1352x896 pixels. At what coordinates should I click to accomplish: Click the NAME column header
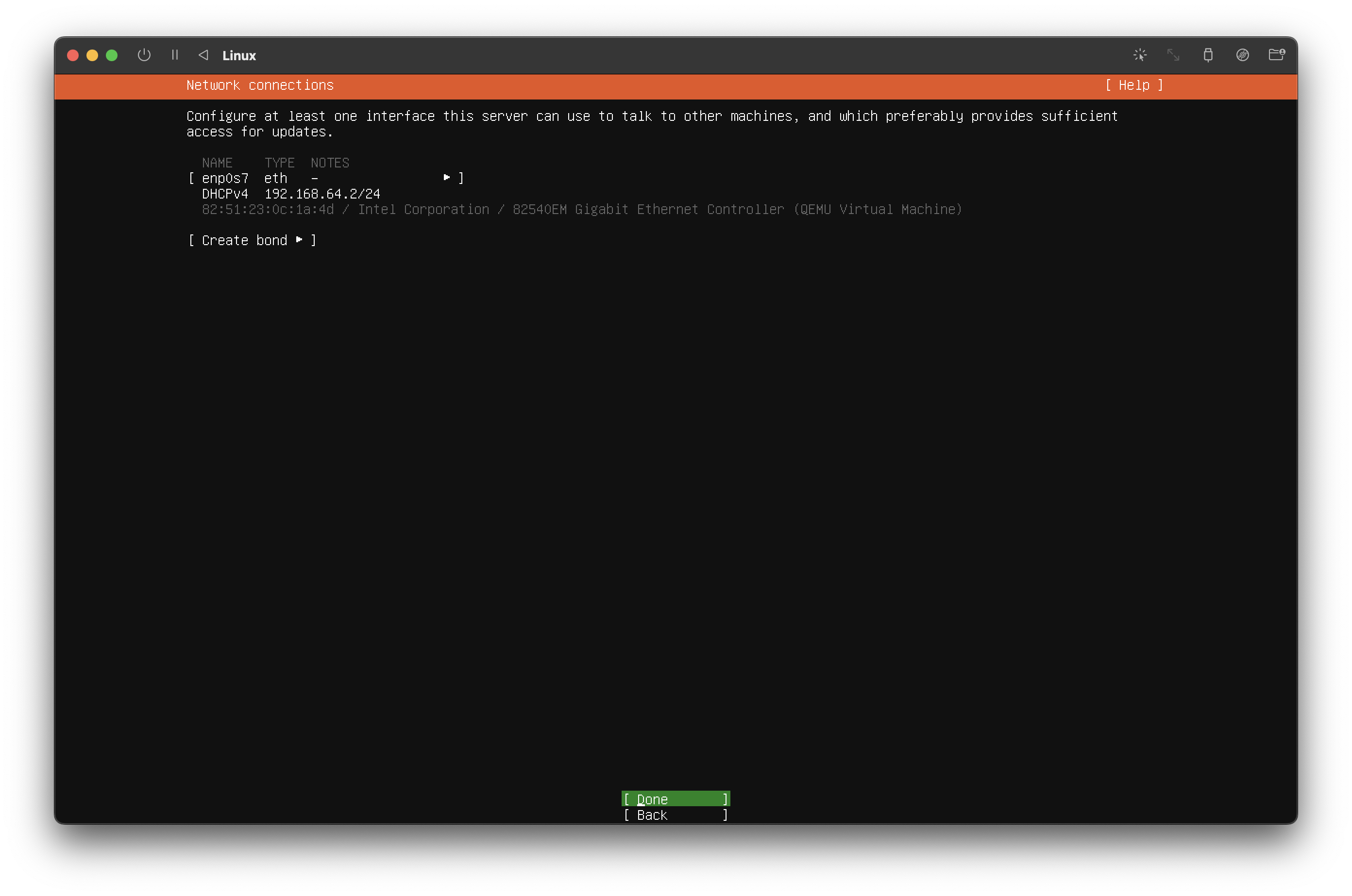point(217,163)
